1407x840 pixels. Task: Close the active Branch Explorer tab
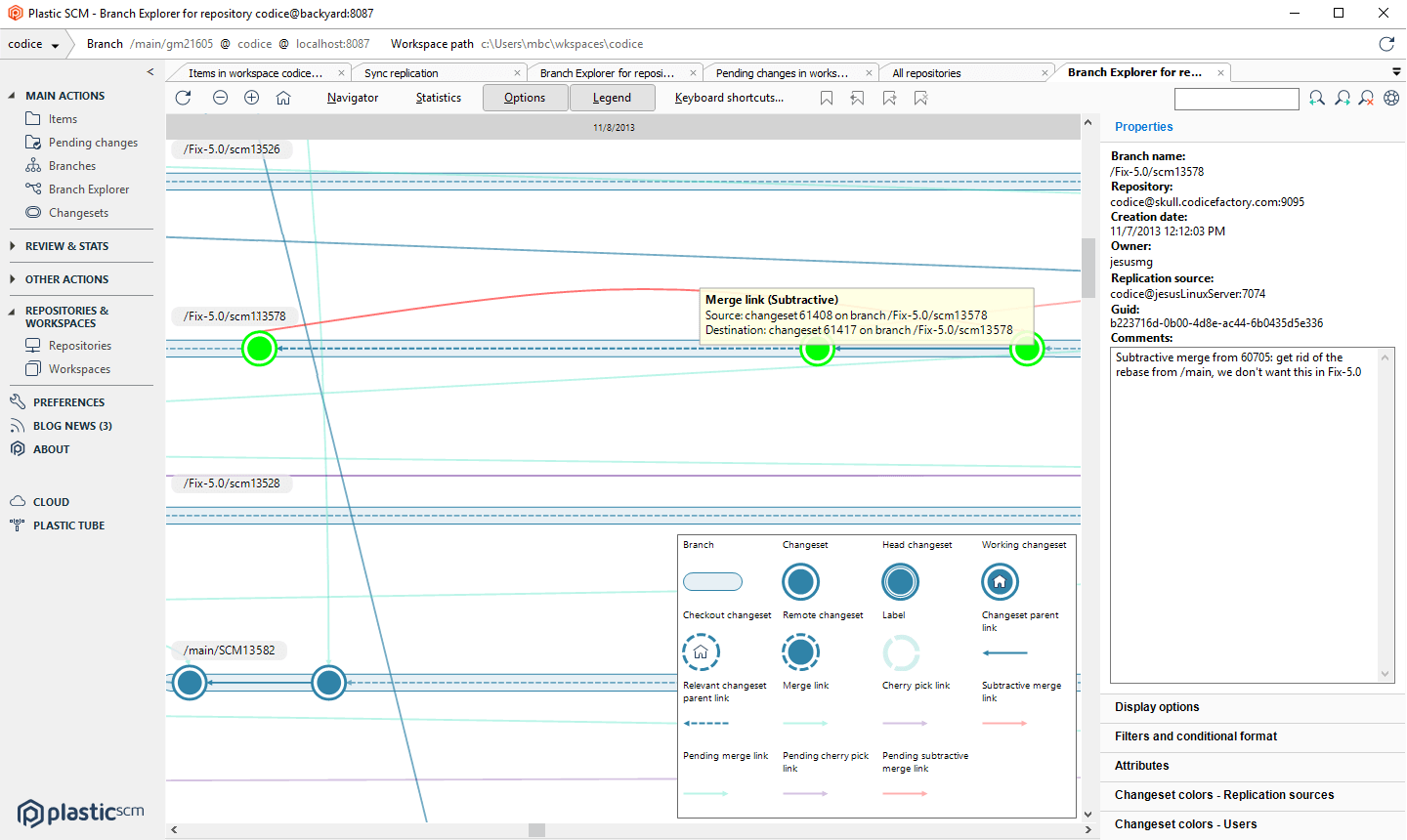(1220, 73)
